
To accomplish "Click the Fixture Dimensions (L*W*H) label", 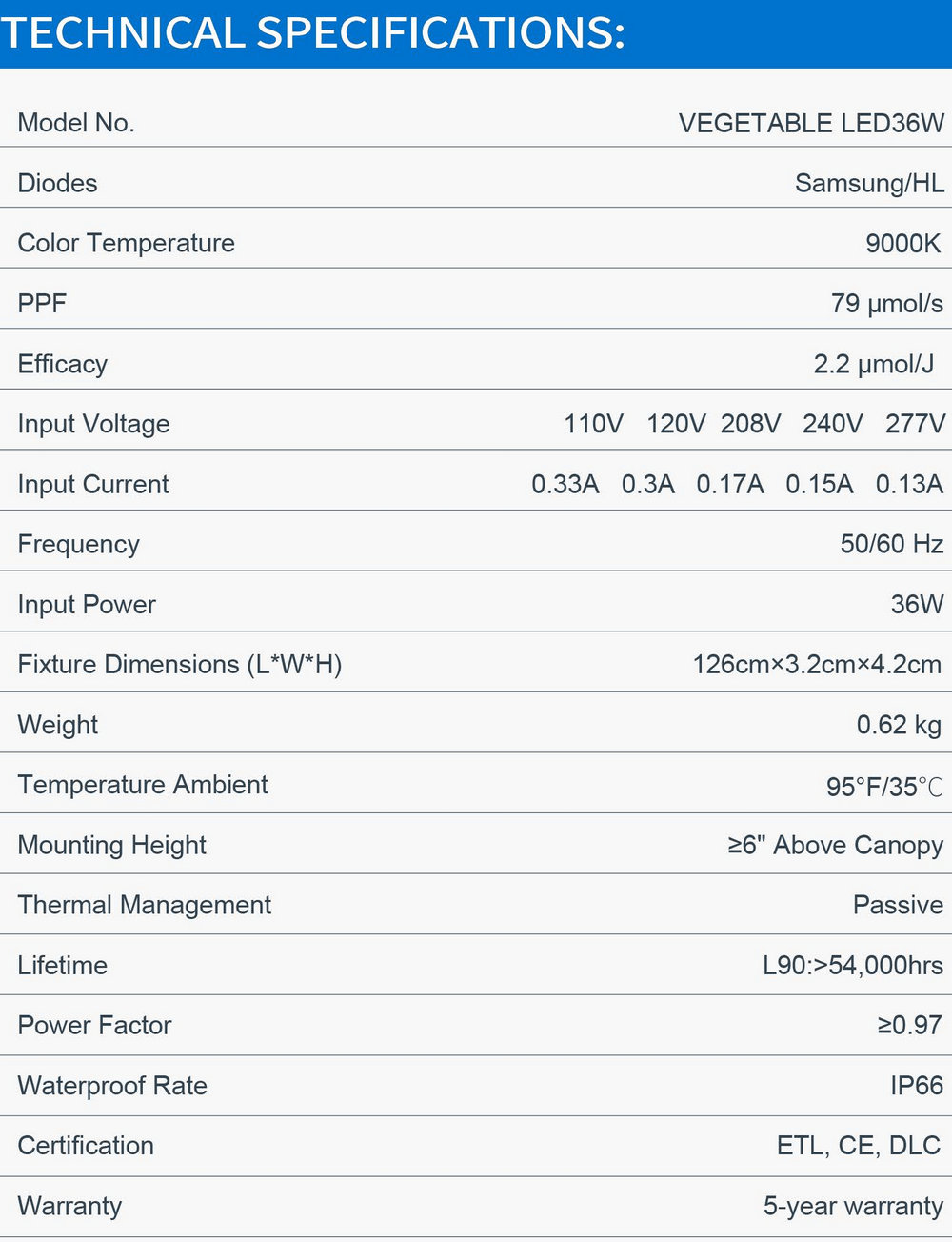I will [180, 664].
